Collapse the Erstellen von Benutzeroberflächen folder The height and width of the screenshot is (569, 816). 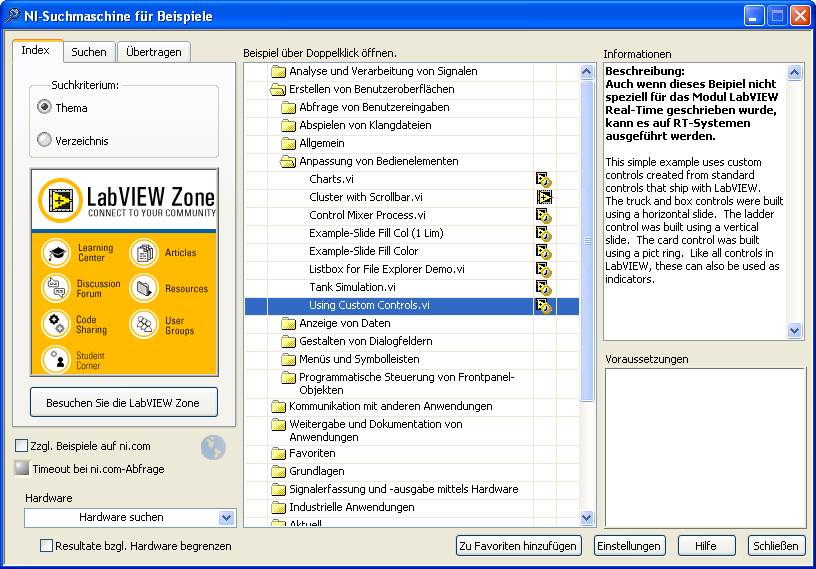pos(278,90)
